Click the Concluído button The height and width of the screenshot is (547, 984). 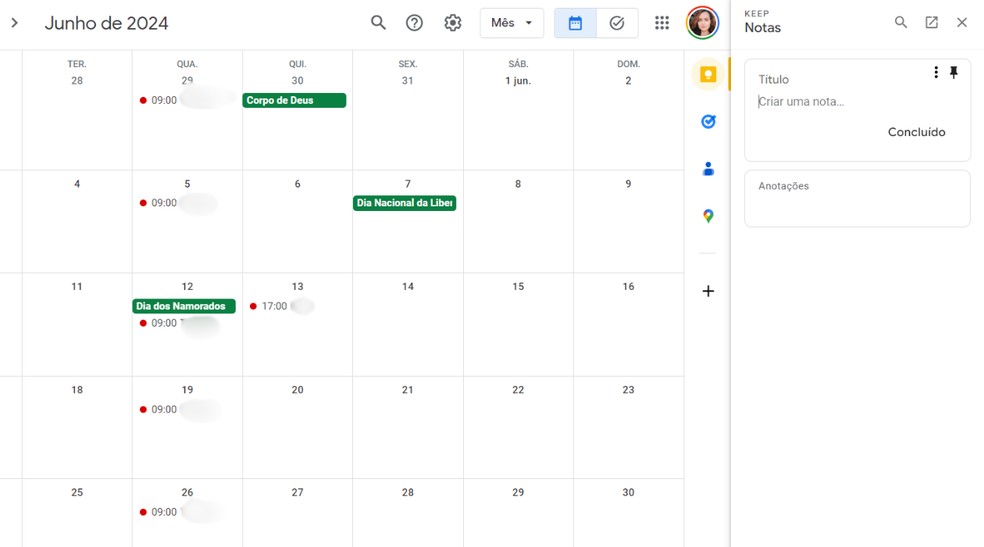916,132
